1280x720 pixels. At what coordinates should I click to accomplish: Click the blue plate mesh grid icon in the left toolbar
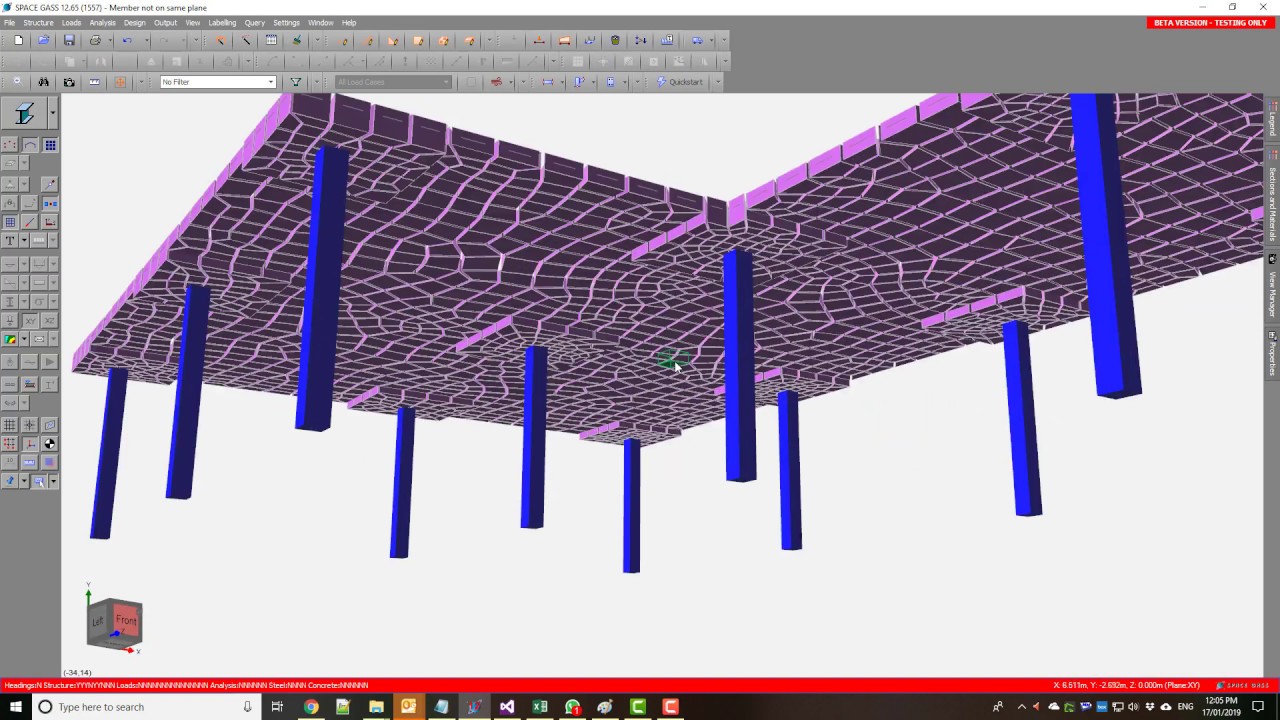coord(50,145)
